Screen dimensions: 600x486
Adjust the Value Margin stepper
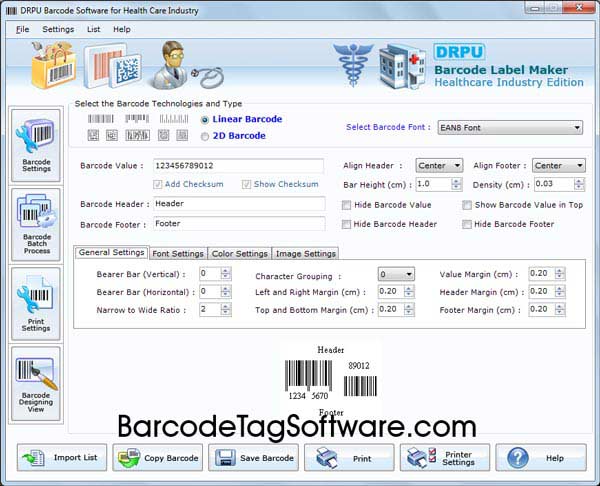pos(559,274)
